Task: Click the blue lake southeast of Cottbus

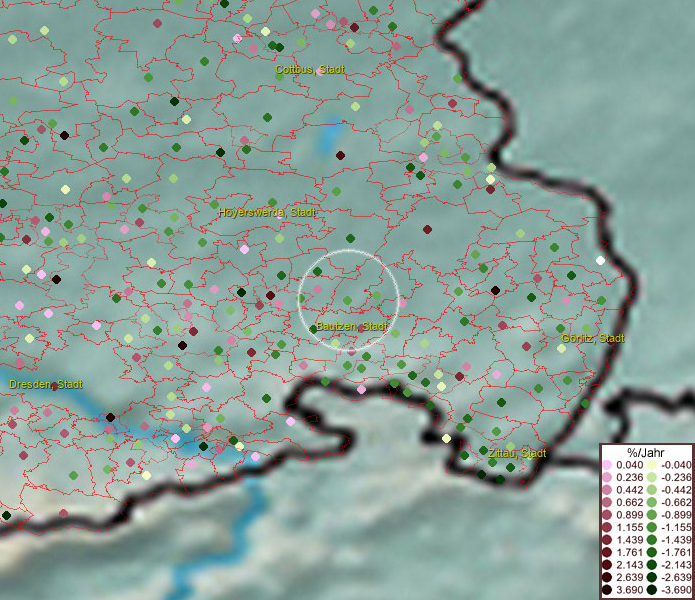Action: point(332,134)
